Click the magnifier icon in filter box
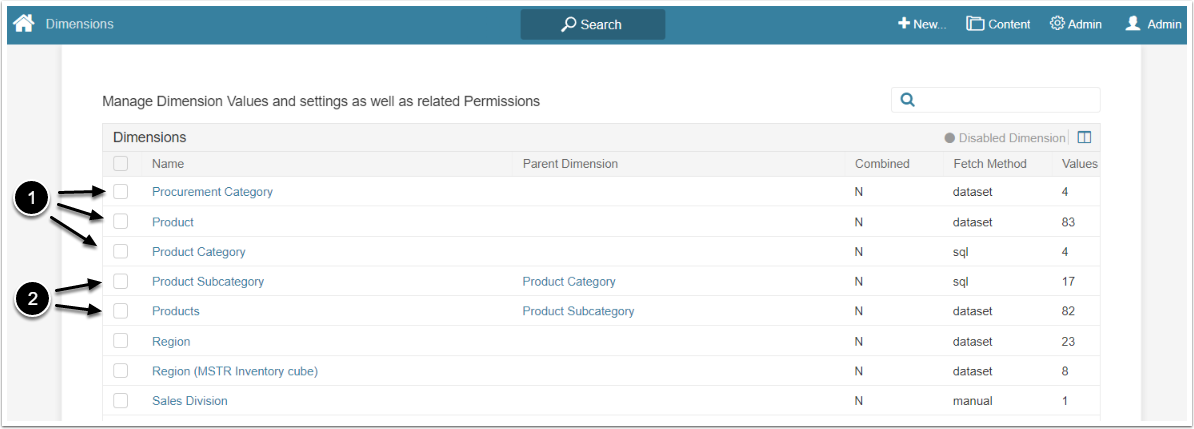 point(908,100)
